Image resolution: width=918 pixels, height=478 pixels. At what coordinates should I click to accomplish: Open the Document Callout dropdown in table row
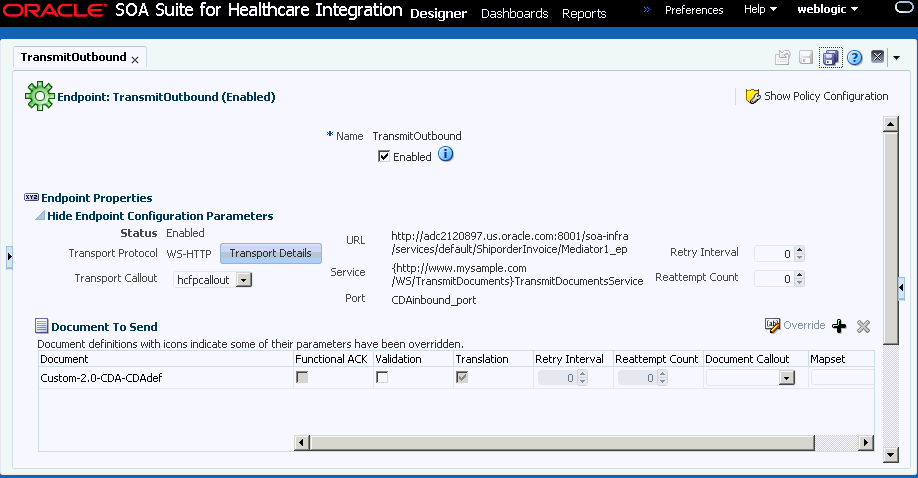(x=787, y=378)
